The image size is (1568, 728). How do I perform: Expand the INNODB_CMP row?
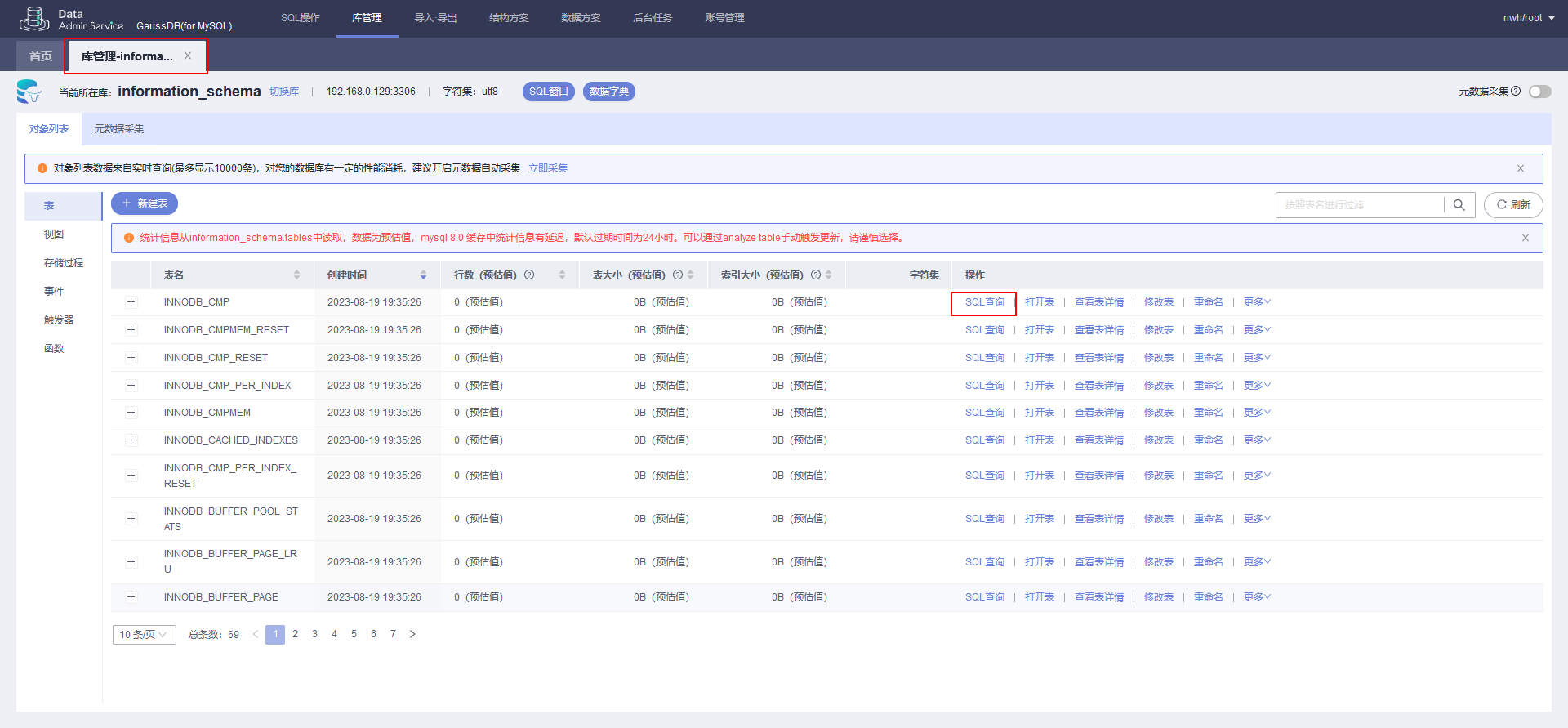(131, 302)
